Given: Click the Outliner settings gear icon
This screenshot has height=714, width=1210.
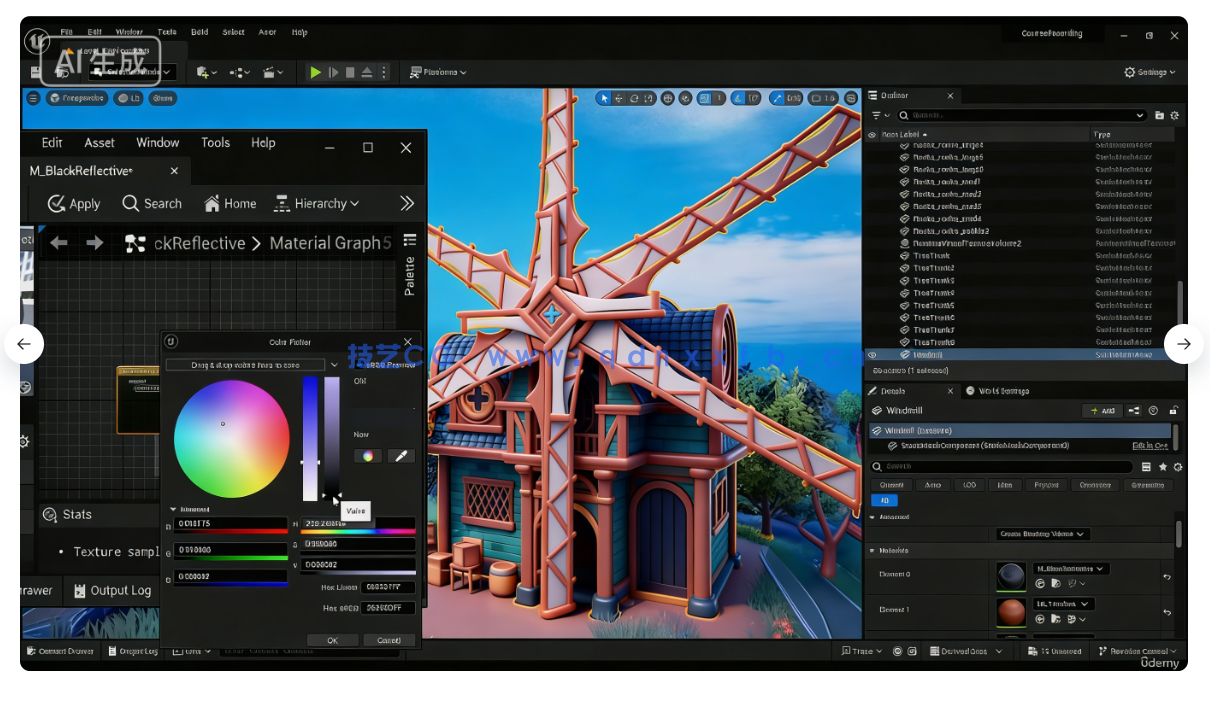Looking at the screenshot, I should point(1176,114).
